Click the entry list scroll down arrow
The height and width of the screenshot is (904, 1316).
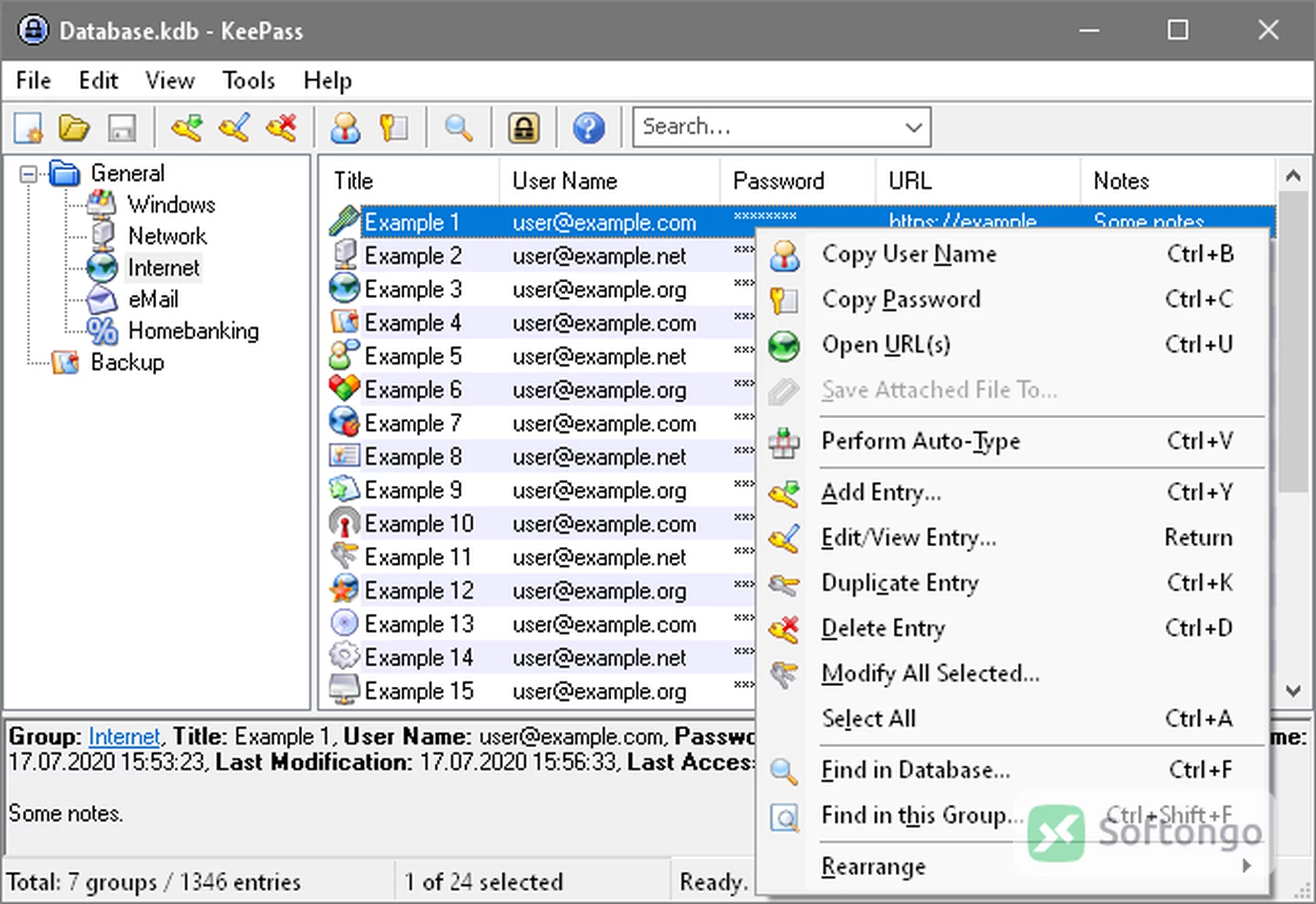pyautogui.click(x=1293, y=691)
